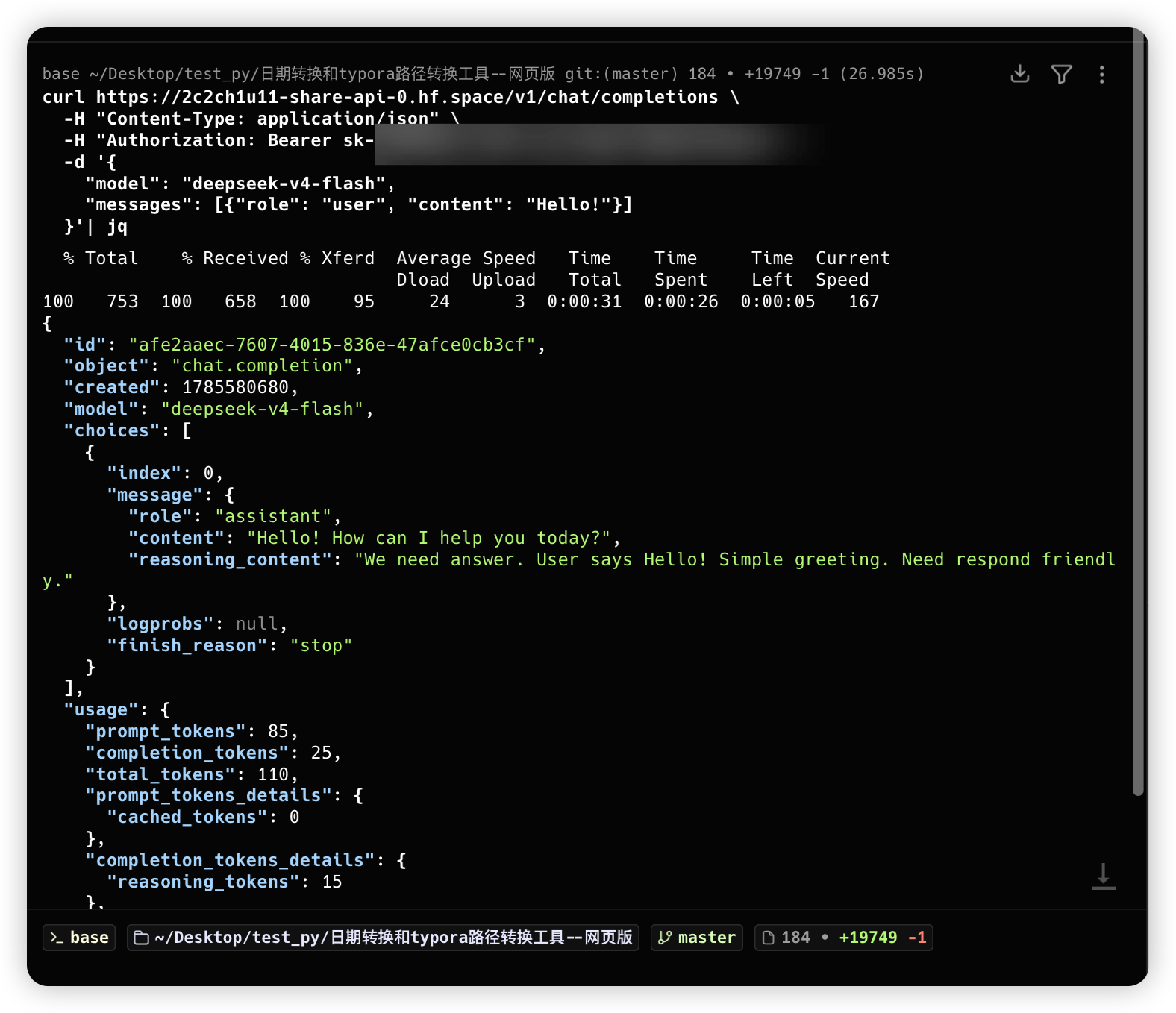The width and height of the screenshot is (1176, 1013).
Task: Click the "role": "assistant" line
Action: coord(234,516)
